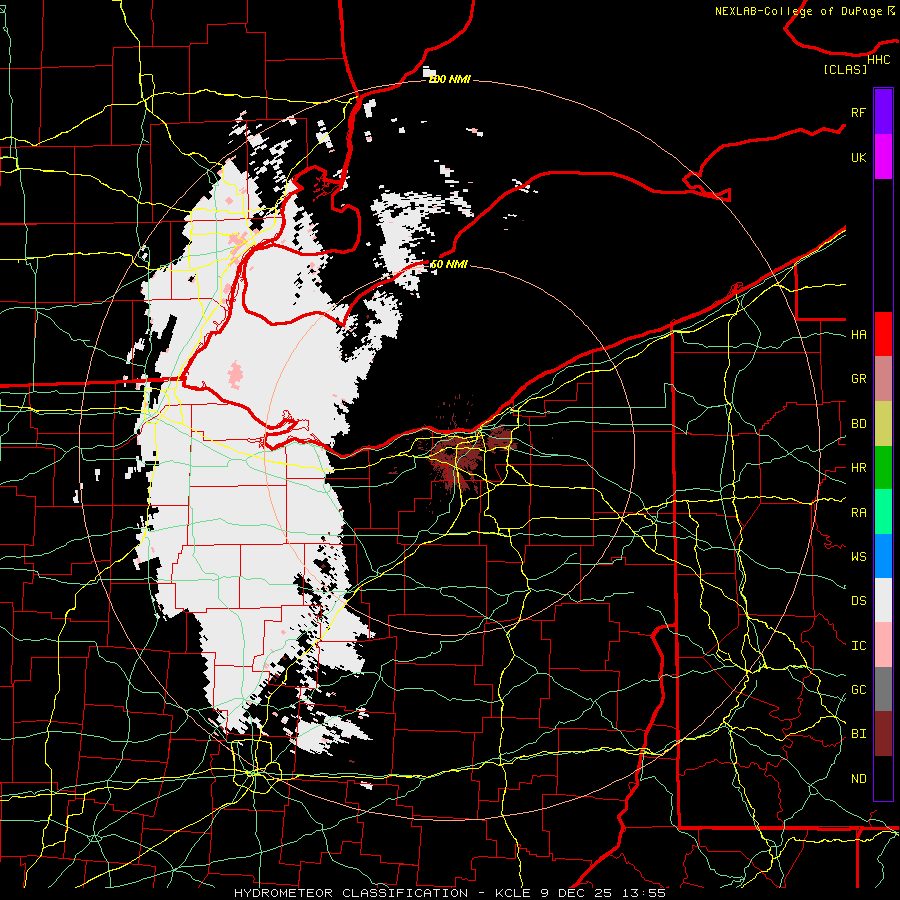Click the HR legend label
Screen dimensions: 900x900
click(x=858, y=468)
